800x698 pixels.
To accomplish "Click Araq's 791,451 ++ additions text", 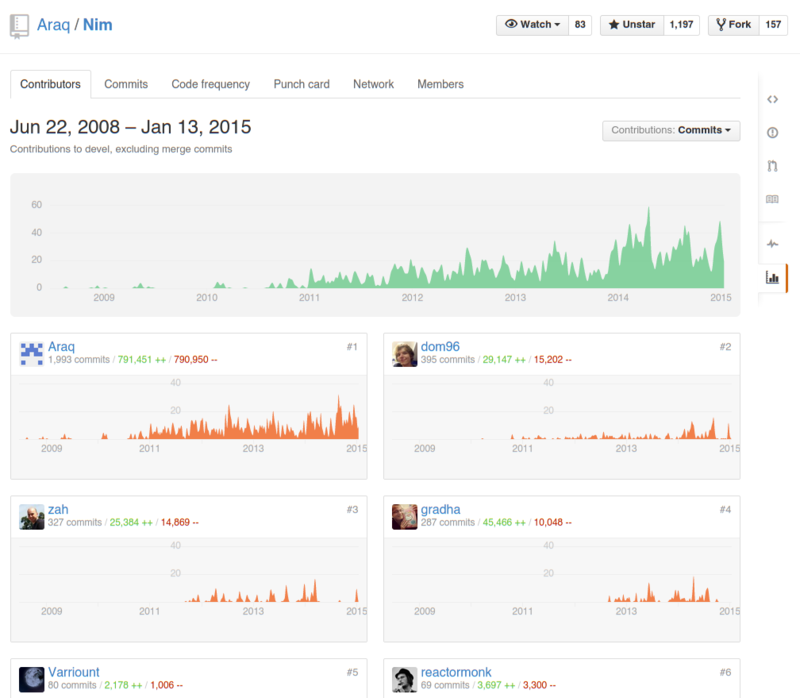I will pyautogui.click(x=142, y=360).
